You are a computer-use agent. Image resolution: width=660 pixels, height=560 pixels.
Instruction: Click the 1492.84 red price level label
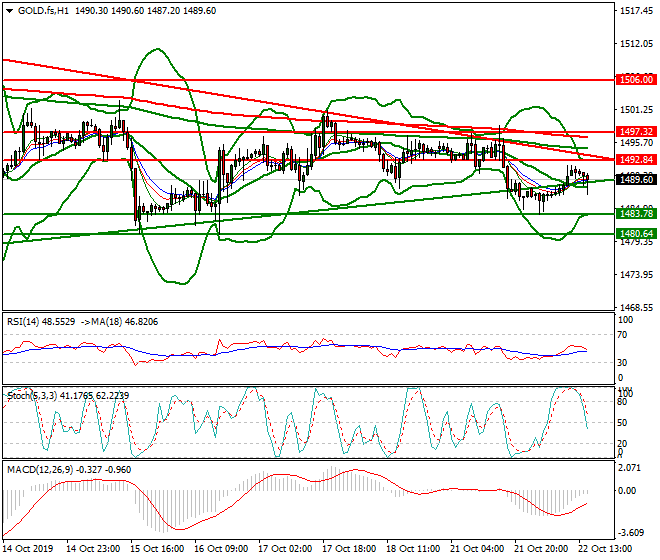[x=636, y=160]
